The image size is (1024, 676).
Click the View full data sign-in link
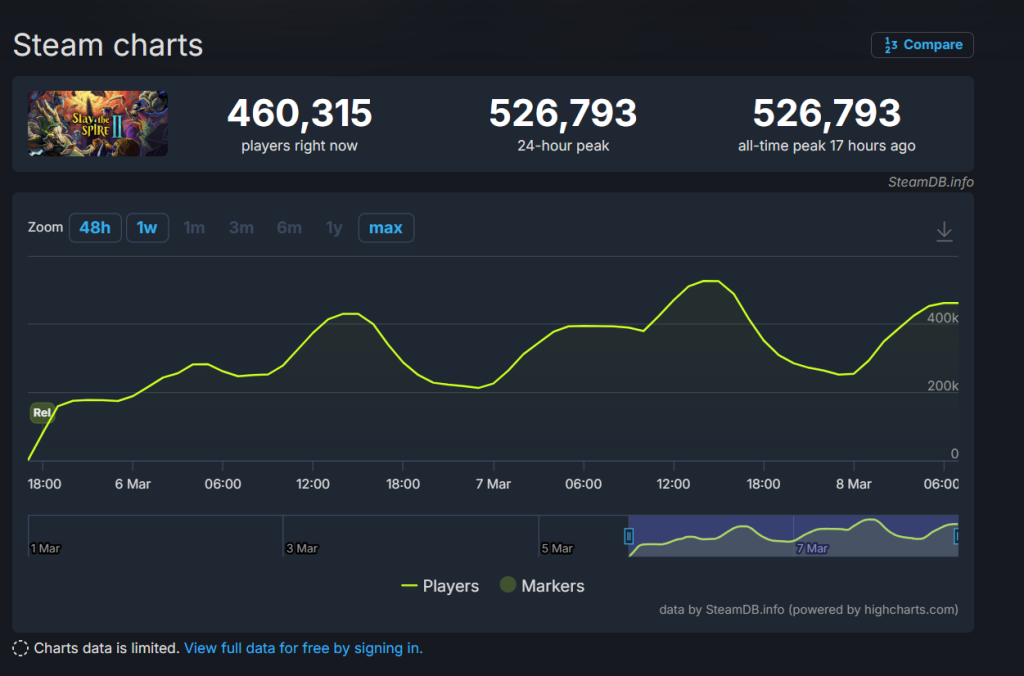click(303, 648)
